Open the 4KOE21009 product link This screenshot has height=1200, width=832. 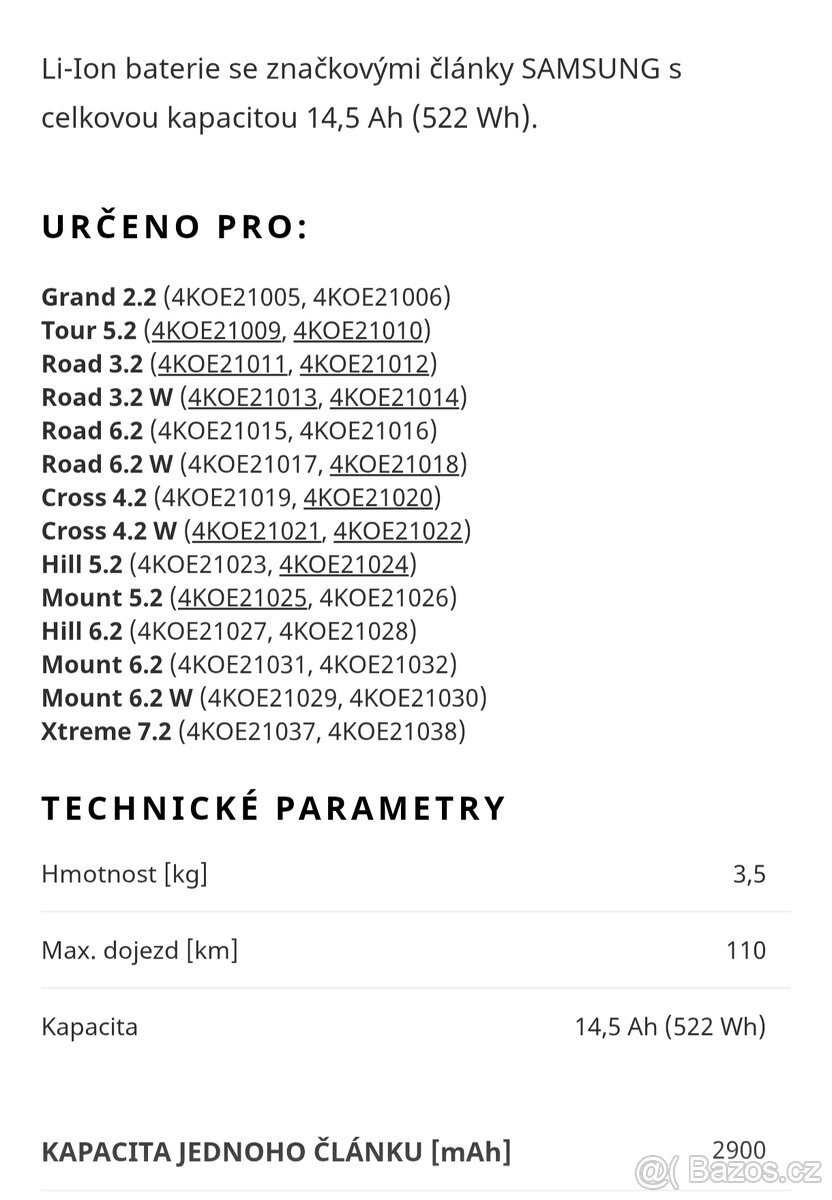click(217, 330)
